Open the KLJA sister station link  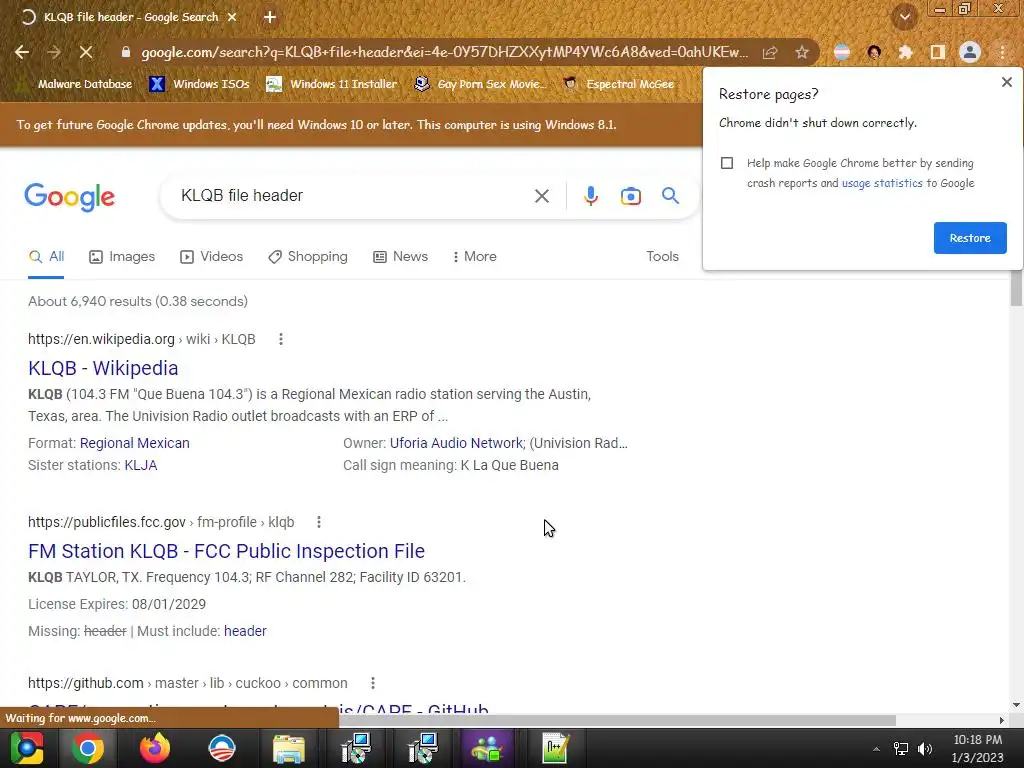pyautogui.click(x=141, y=465)
